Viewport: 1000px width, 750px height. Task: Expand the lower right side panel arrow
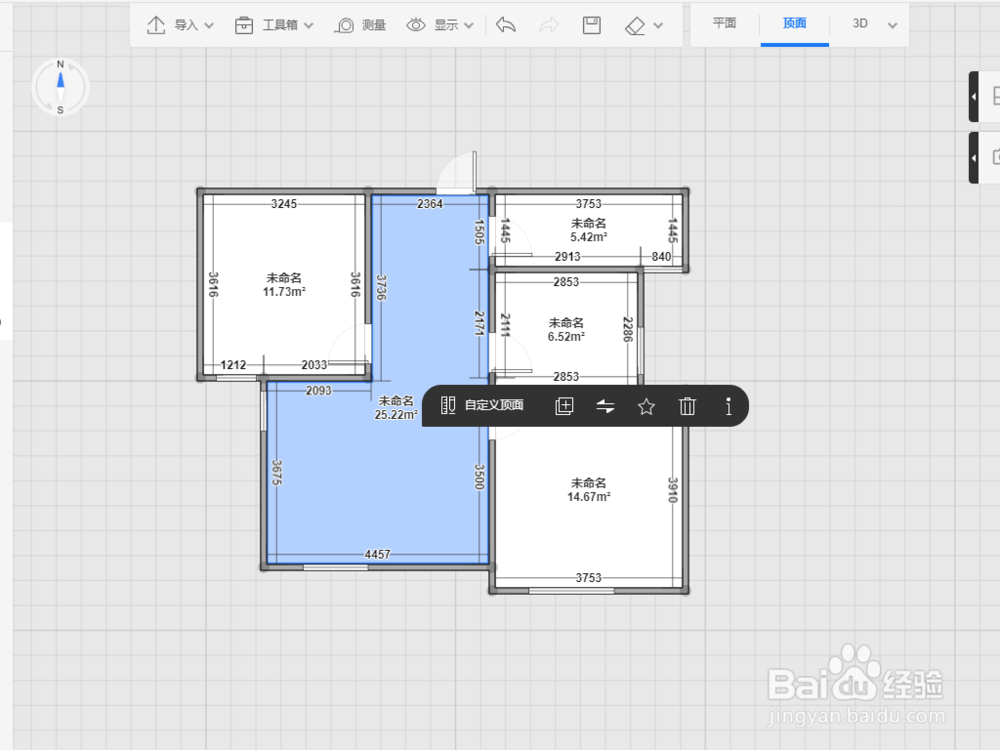(974, 158)
